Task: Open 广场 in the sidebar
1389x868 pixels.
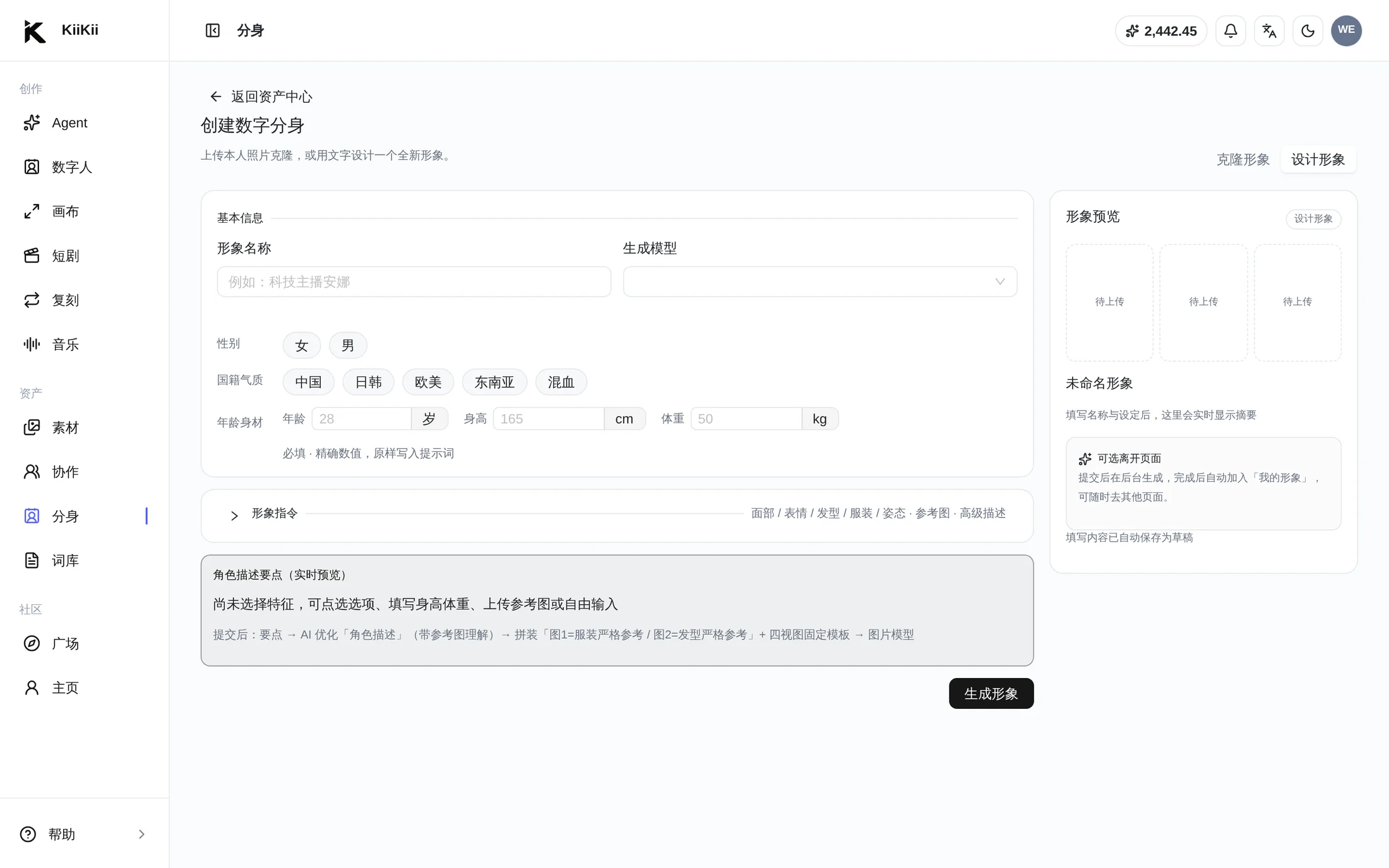Action: 85,643
